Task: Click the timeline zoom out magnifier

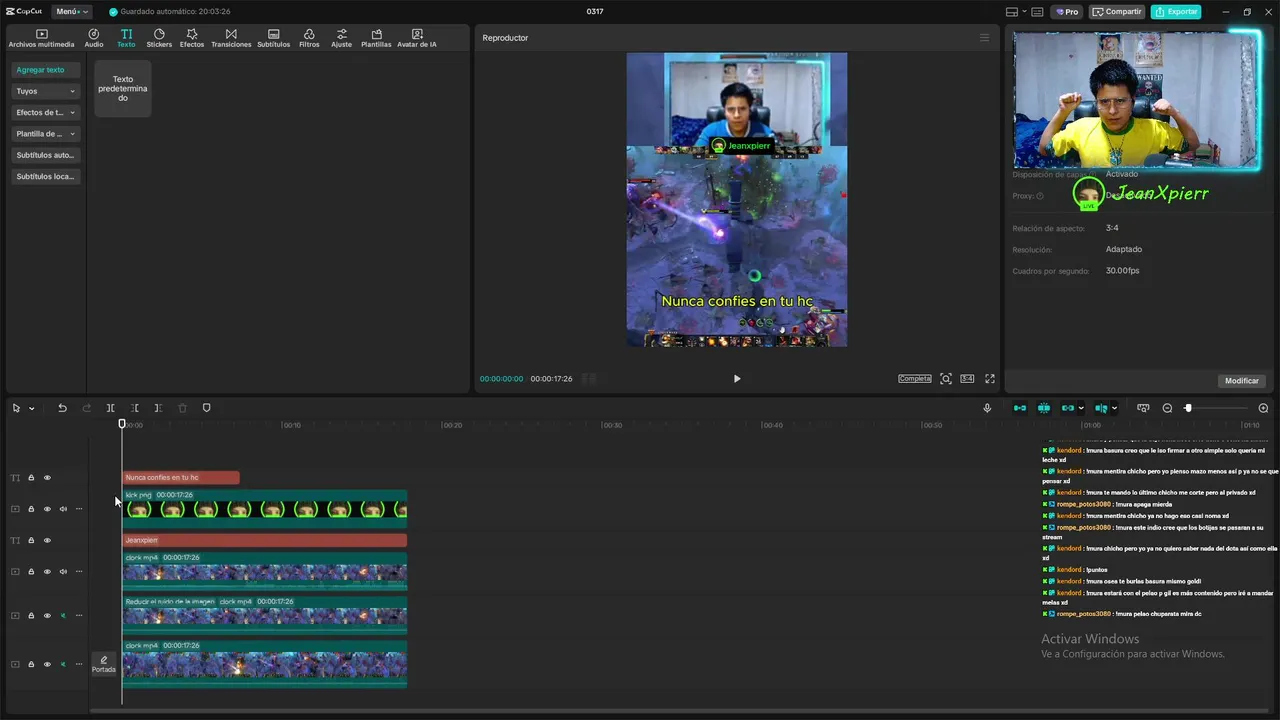Action: (x=1167, y=408)
